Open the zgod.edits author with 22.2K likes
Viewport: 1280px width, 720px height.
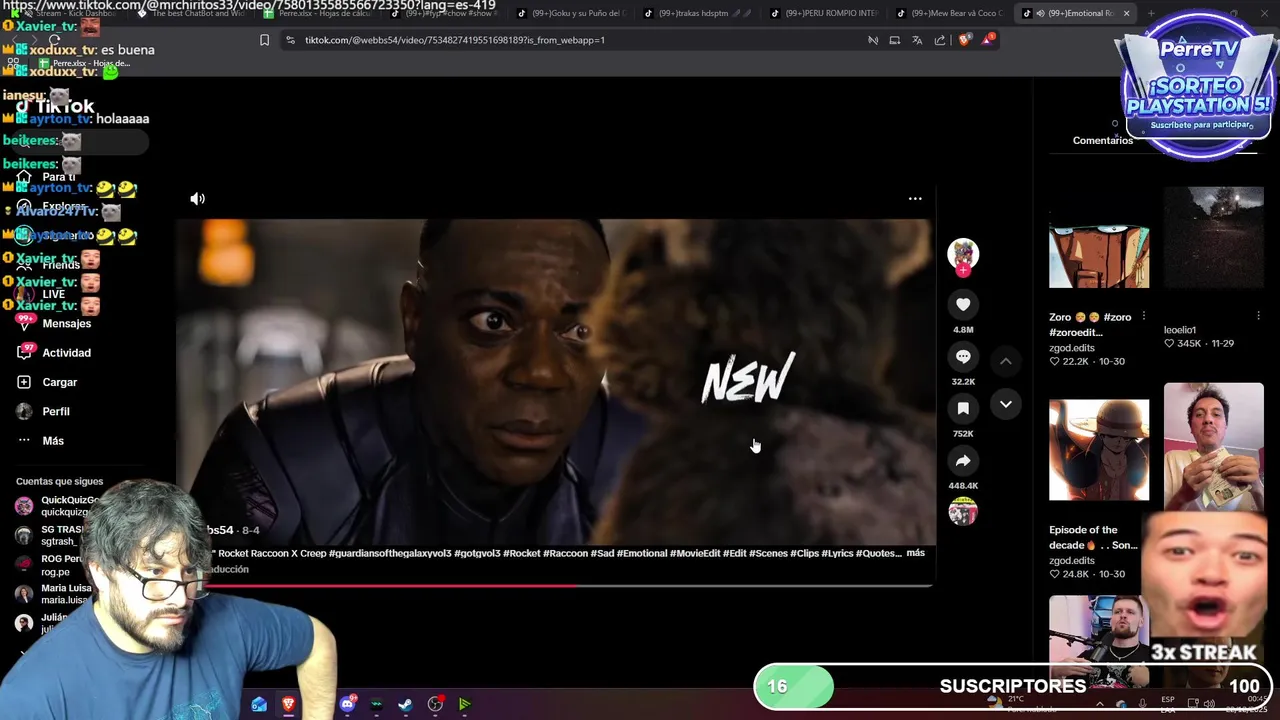tap(1072, 348)
